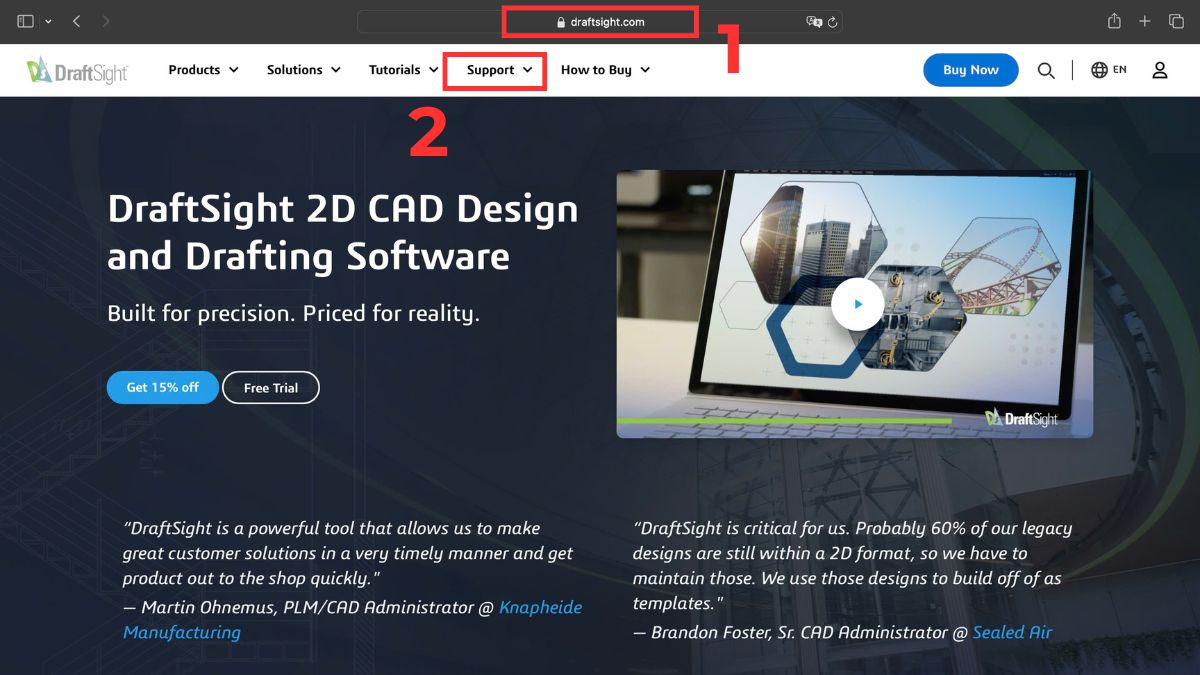The height and width of the screenshot is (675, 1200).
Task: Click the lock icon beside draftsight.com
Action: (x=561, y=22)
